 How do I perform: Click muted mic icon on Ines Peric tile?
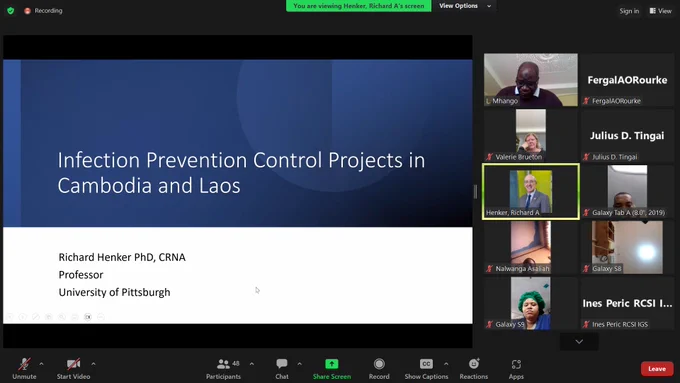pos(586,324)
